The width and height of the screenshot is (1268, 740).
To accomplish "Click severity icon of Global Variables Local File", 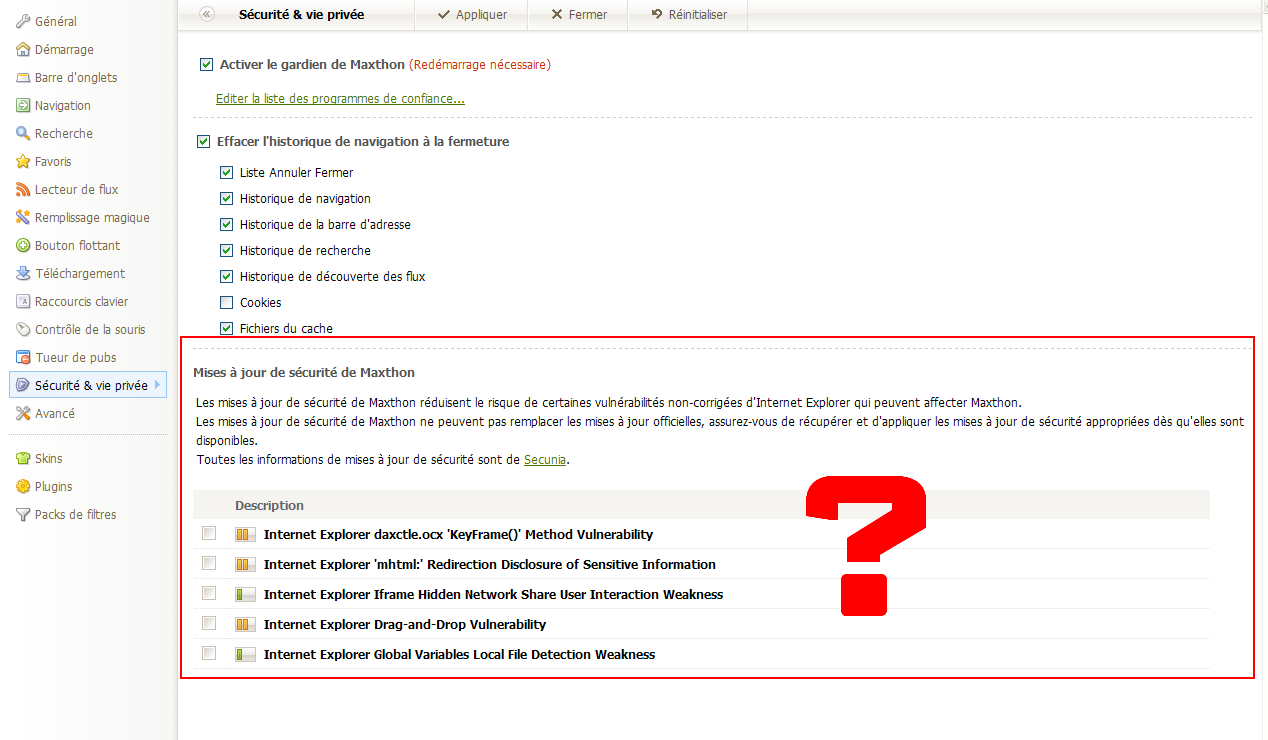I will click(245, 655).
